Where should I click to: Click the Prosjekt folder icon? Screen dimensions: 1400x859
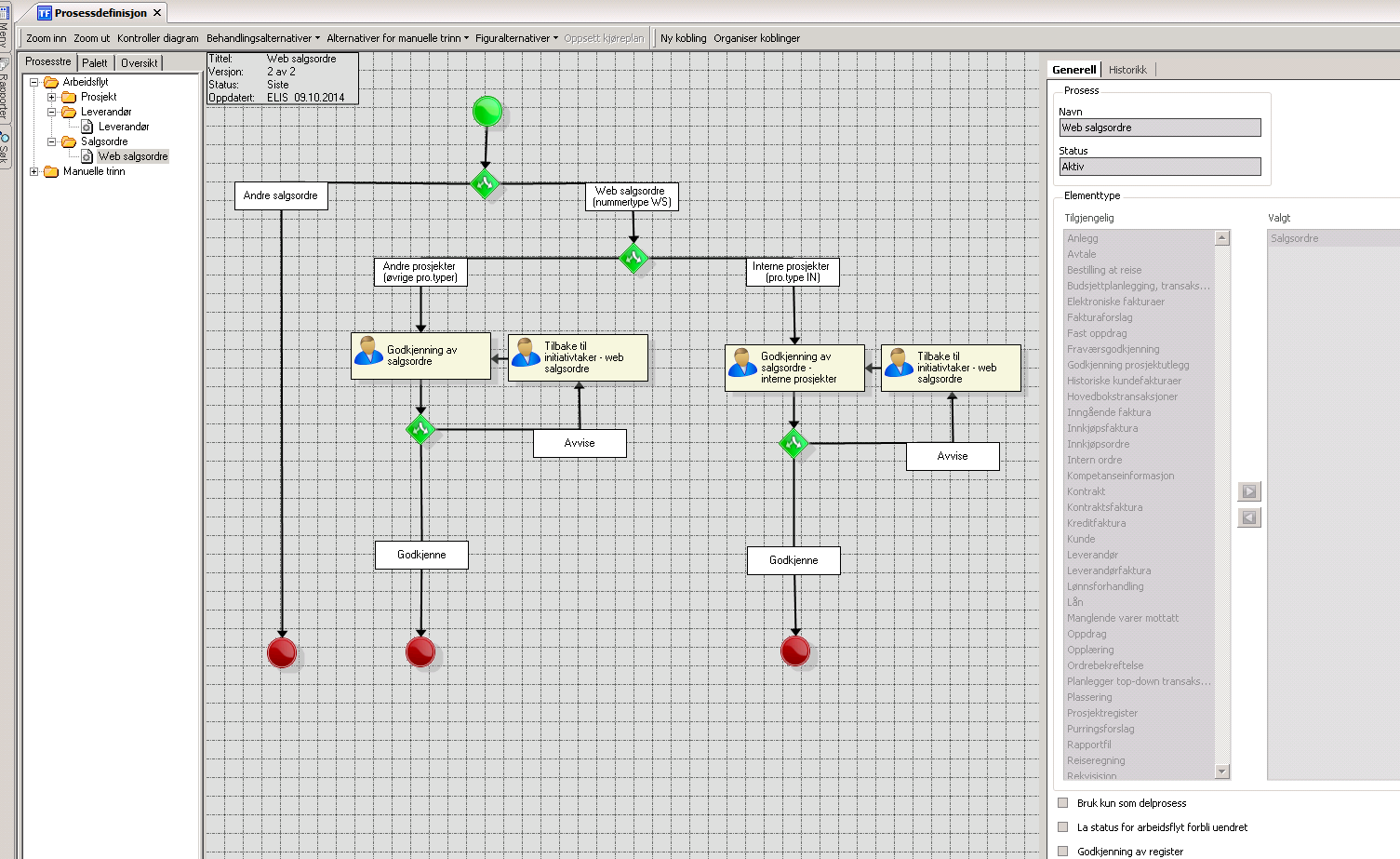[69, 97]
